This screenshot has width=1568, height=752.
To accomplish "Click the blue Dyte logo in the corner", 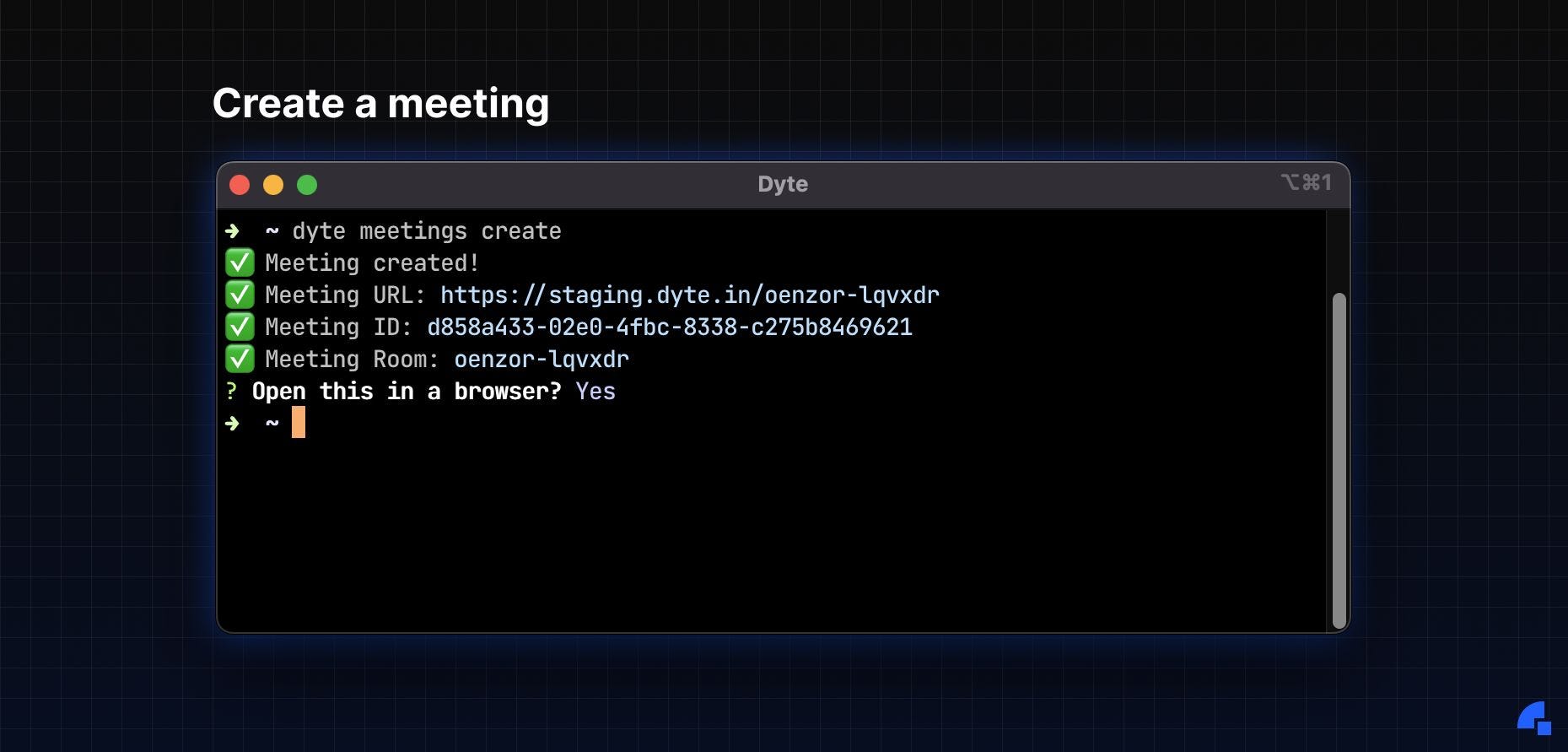I will tap(1534, 718).
